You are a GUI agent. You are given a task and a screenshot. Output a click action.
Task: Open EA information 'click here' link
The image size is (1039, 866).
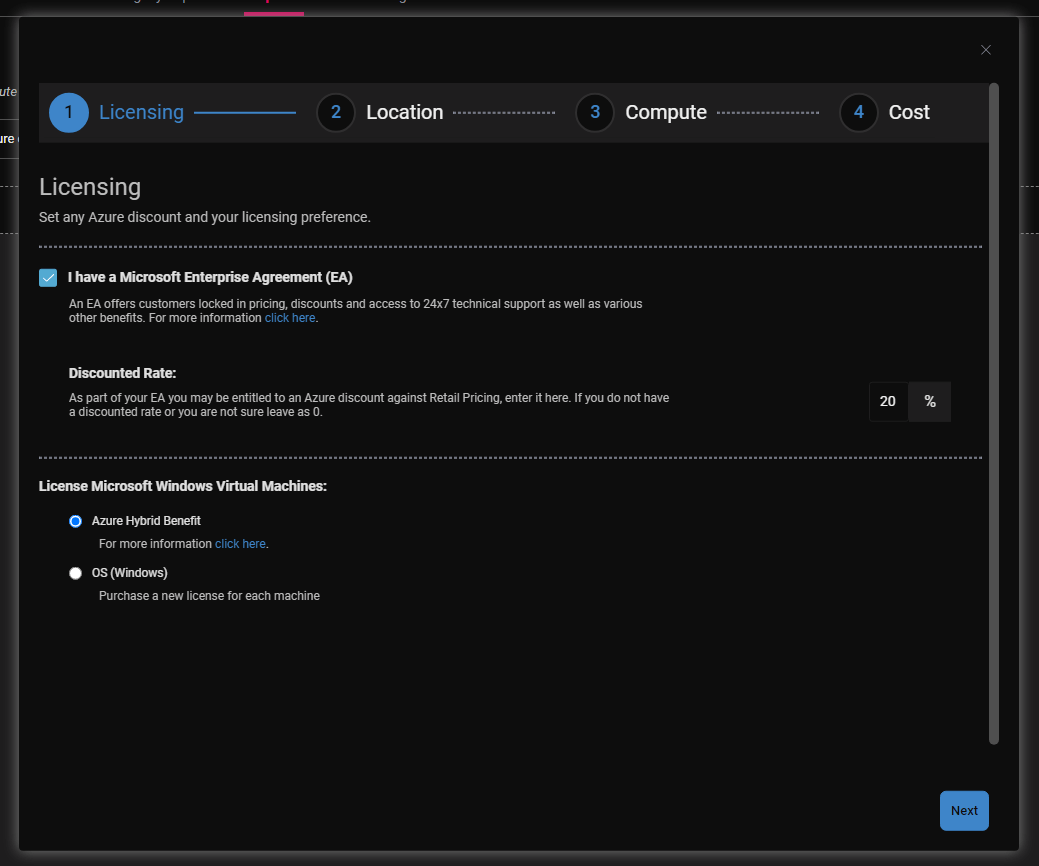(290, 318)
